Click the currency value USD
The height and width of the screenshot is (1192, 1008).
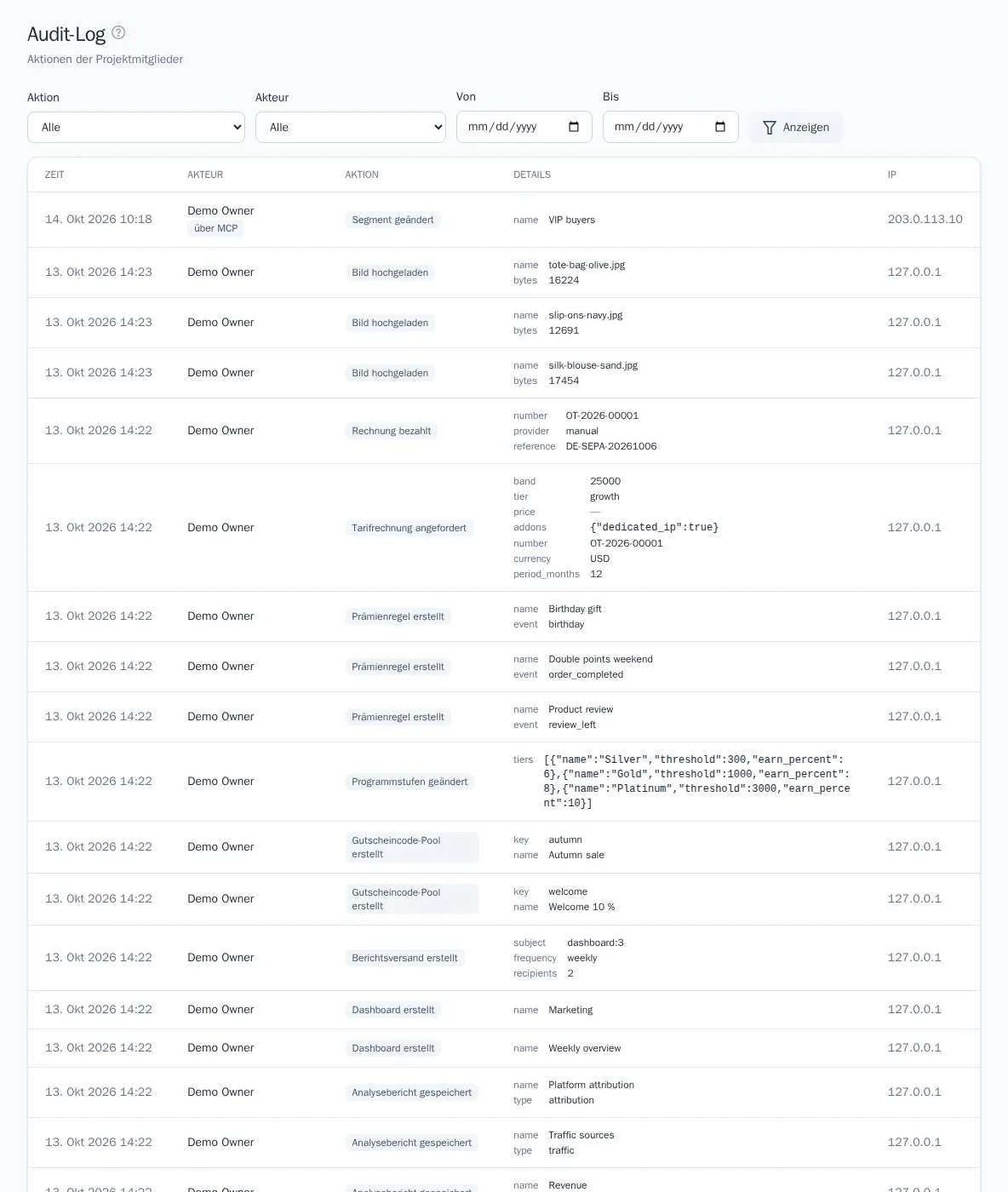pos(600,559)
